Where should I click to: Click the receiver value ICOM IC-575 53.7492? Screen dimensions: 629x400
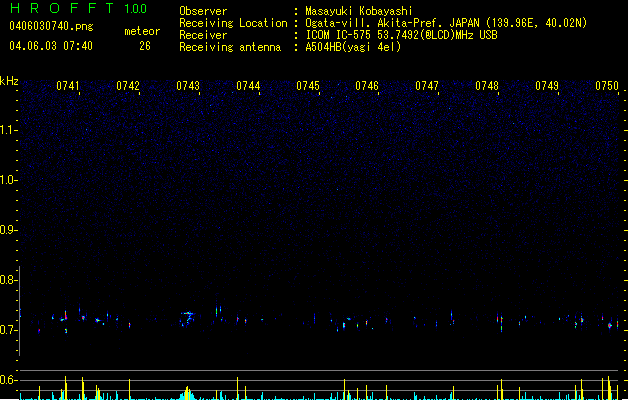[x=401, y=35]
